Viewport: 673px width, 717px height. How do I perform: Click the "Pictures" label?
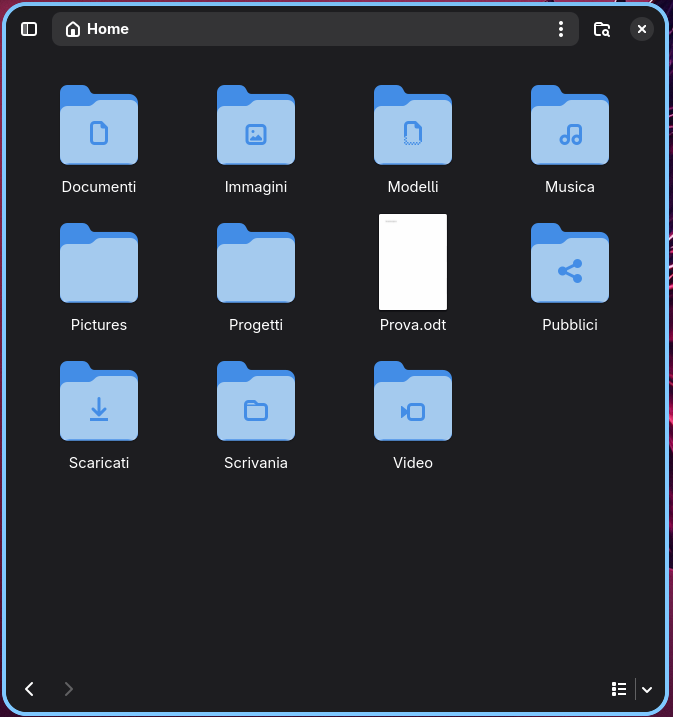pyautogui.click(x=99, y=325)
